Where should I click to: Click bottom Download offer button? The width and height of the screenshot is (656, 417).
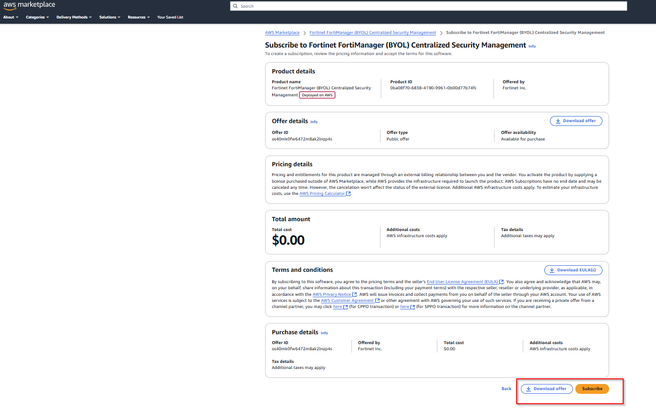(547, 389)
